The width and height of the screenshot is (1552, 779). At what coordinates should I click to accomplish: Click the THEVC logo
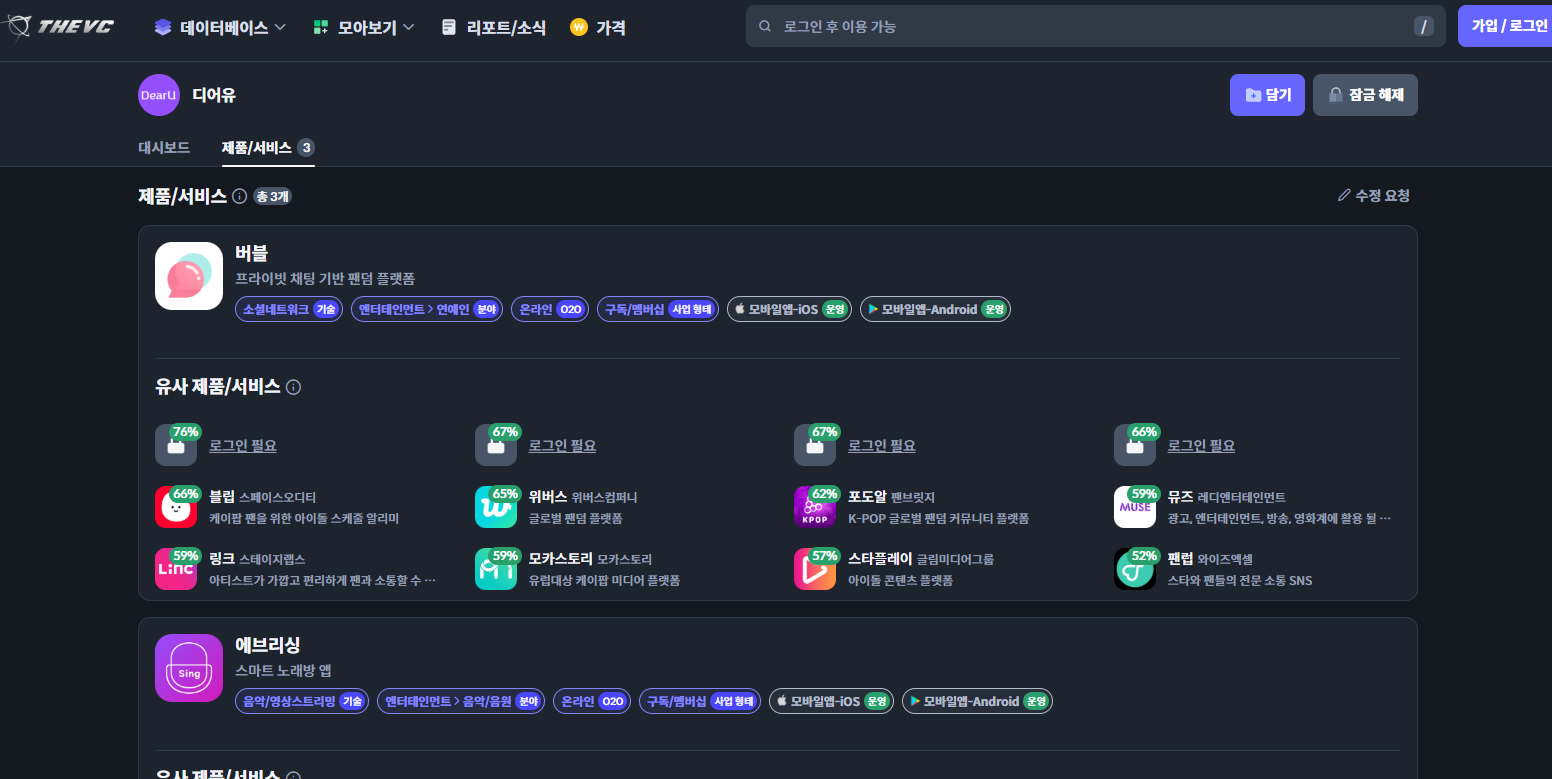(x=60, y=27)
